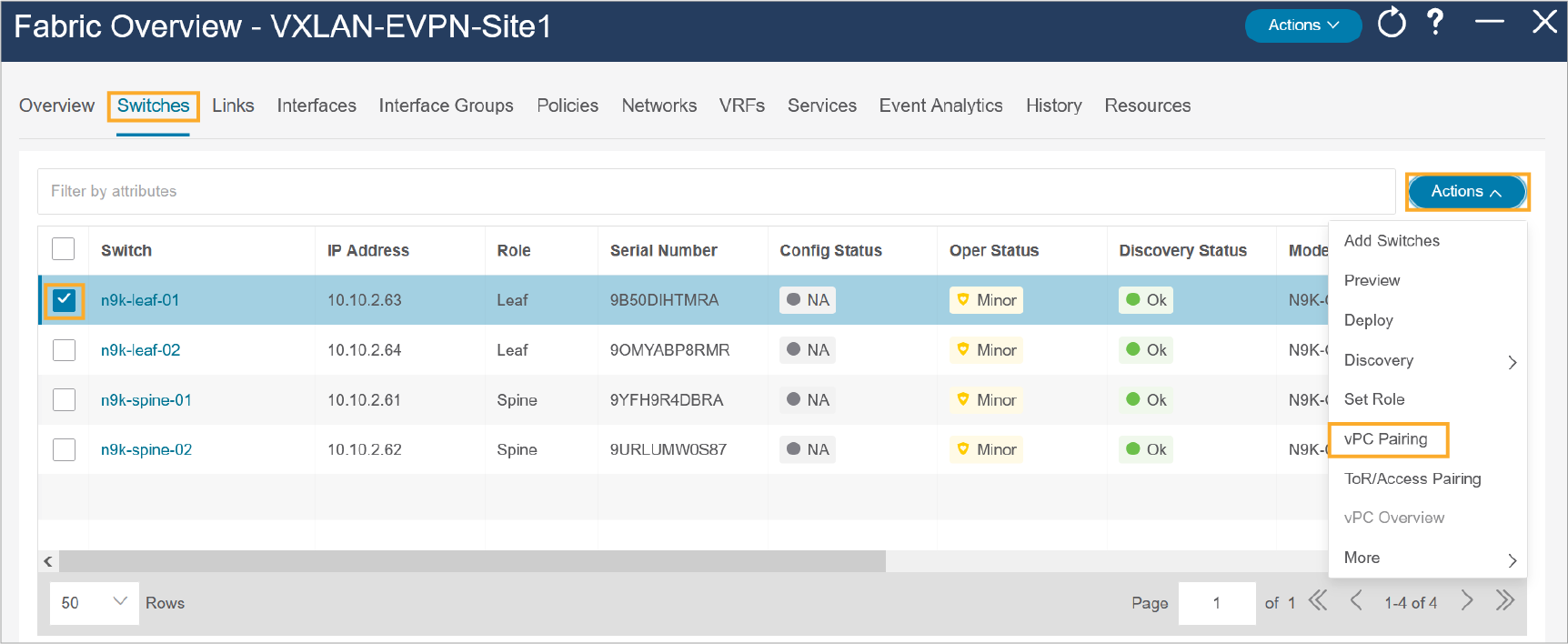This screenshot has width=1568, height=644.
Task: Open the Resources tab
Action: [x=1147, y=106]
